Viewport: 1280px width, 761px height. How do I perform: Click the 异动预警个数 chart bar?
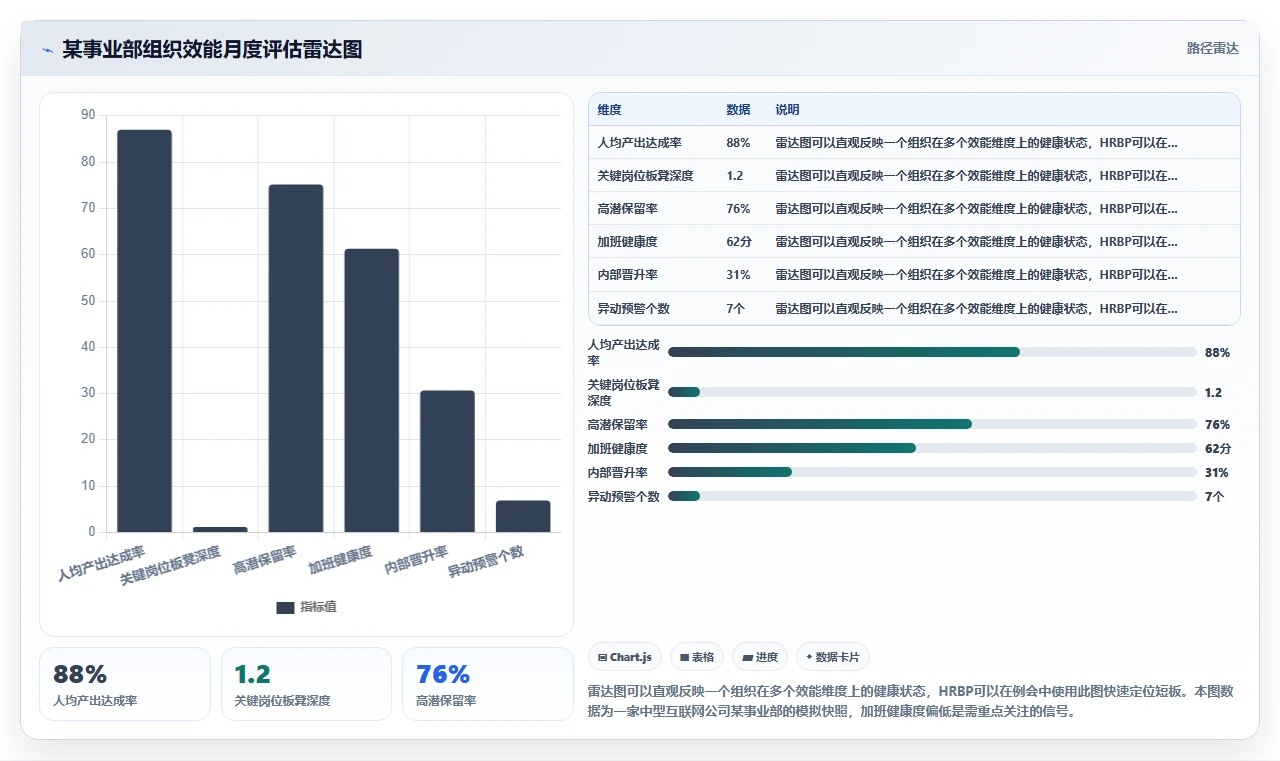(x=523, y=516)
